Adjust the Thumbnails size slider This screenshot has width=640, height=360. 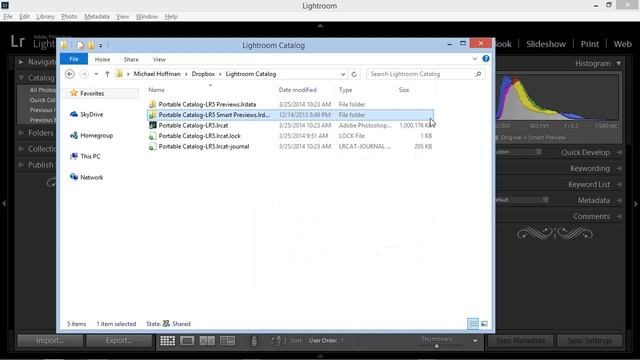(x=437, y=346)
